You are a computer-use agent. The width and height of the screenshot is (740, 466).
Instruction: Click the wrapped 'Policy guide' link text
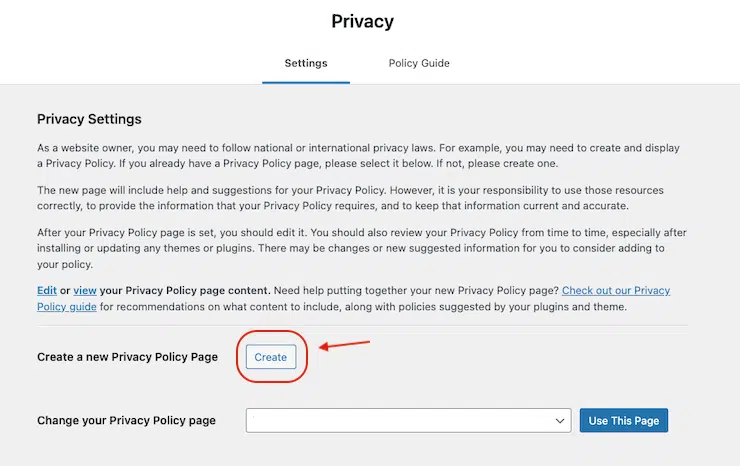[67, 307]
